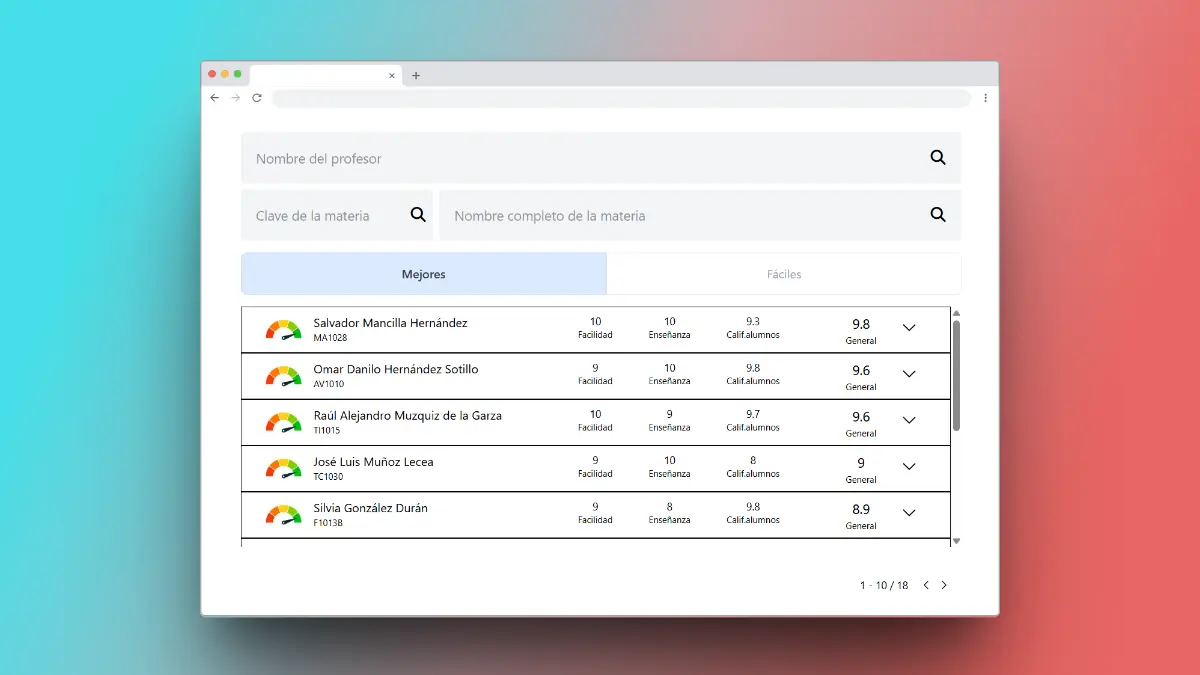Click search icon in Clave de la materia field

click(x=418, y=215)
